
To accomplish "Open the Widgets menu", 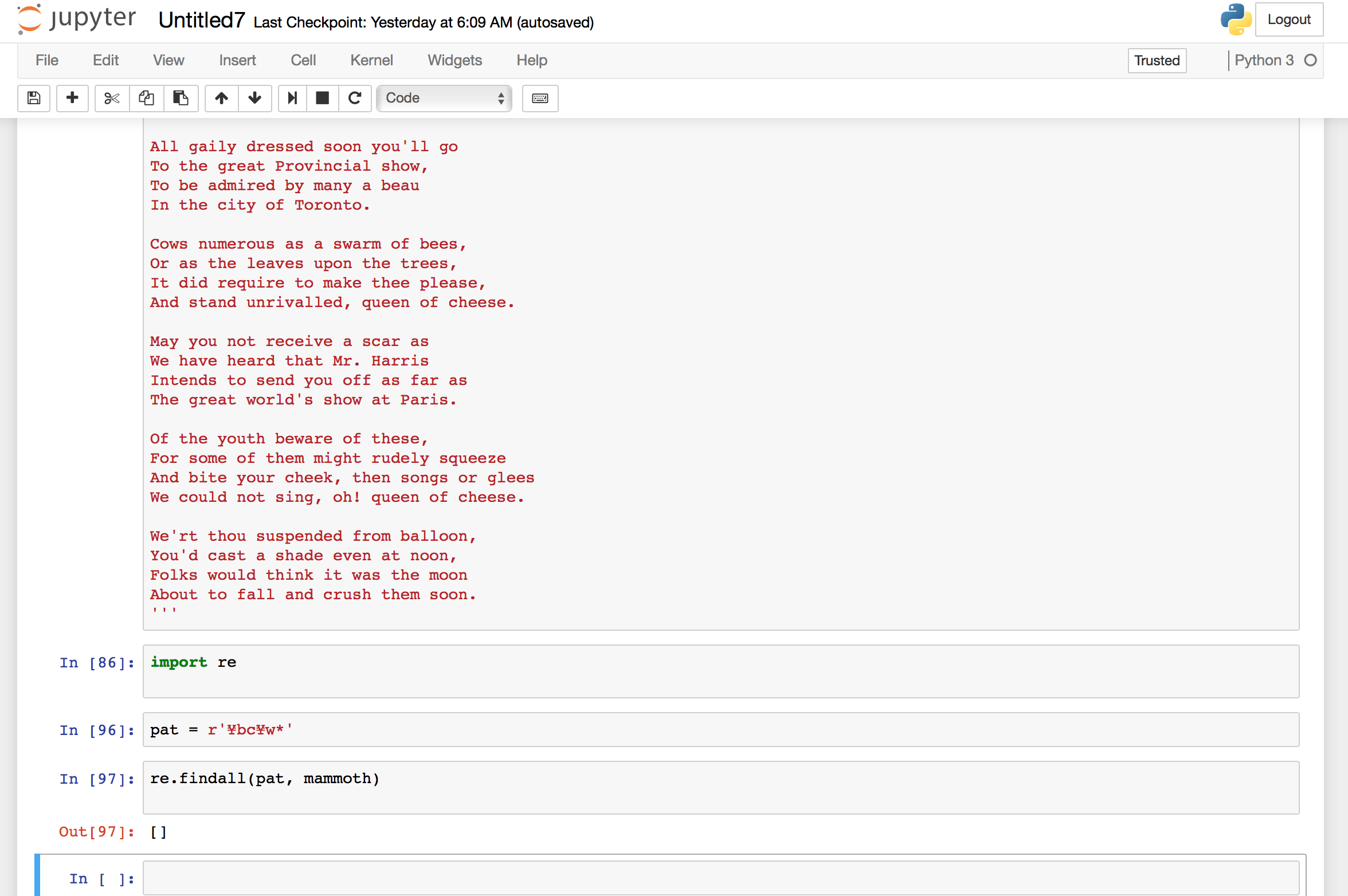I will click(454, 60).
